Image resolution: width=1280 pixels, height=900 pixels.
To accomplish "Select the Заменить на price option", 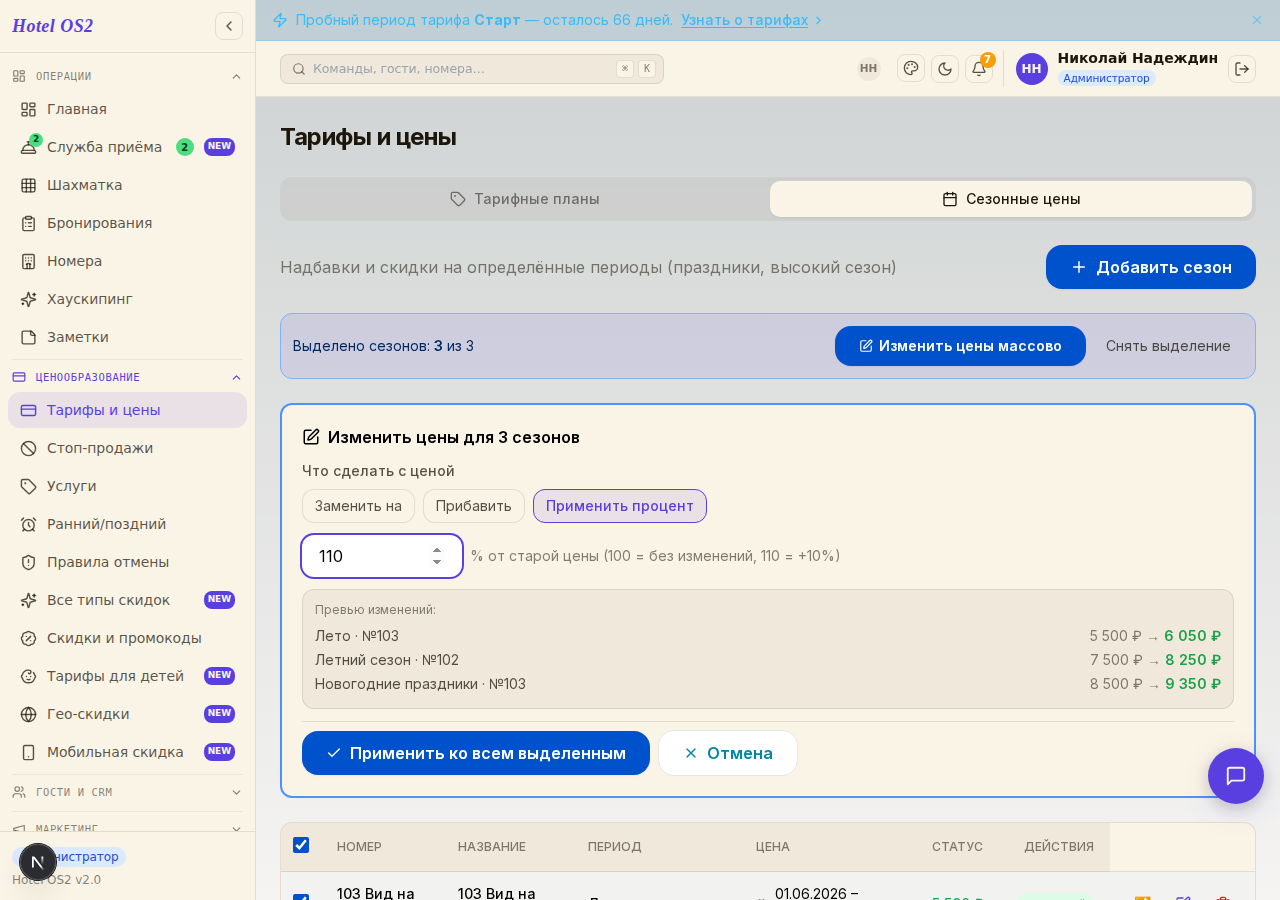I will (358, 506).
